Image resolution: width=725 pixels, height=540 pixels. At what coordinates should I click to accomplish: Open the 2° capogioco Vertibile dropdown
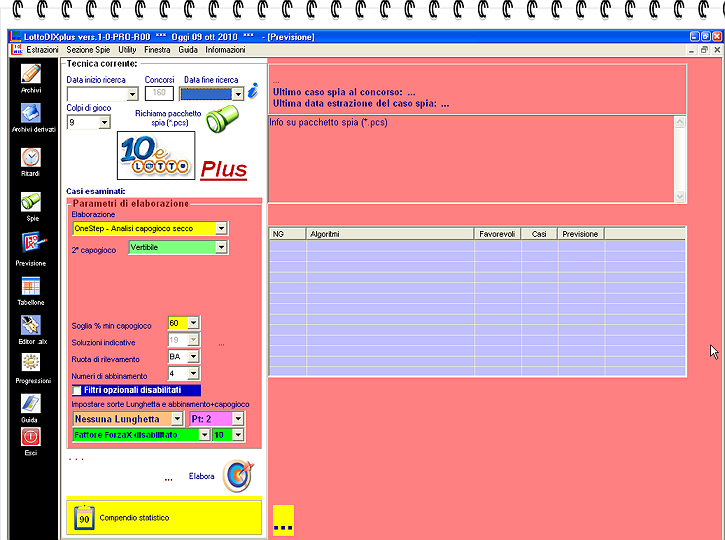coord(221,247)
